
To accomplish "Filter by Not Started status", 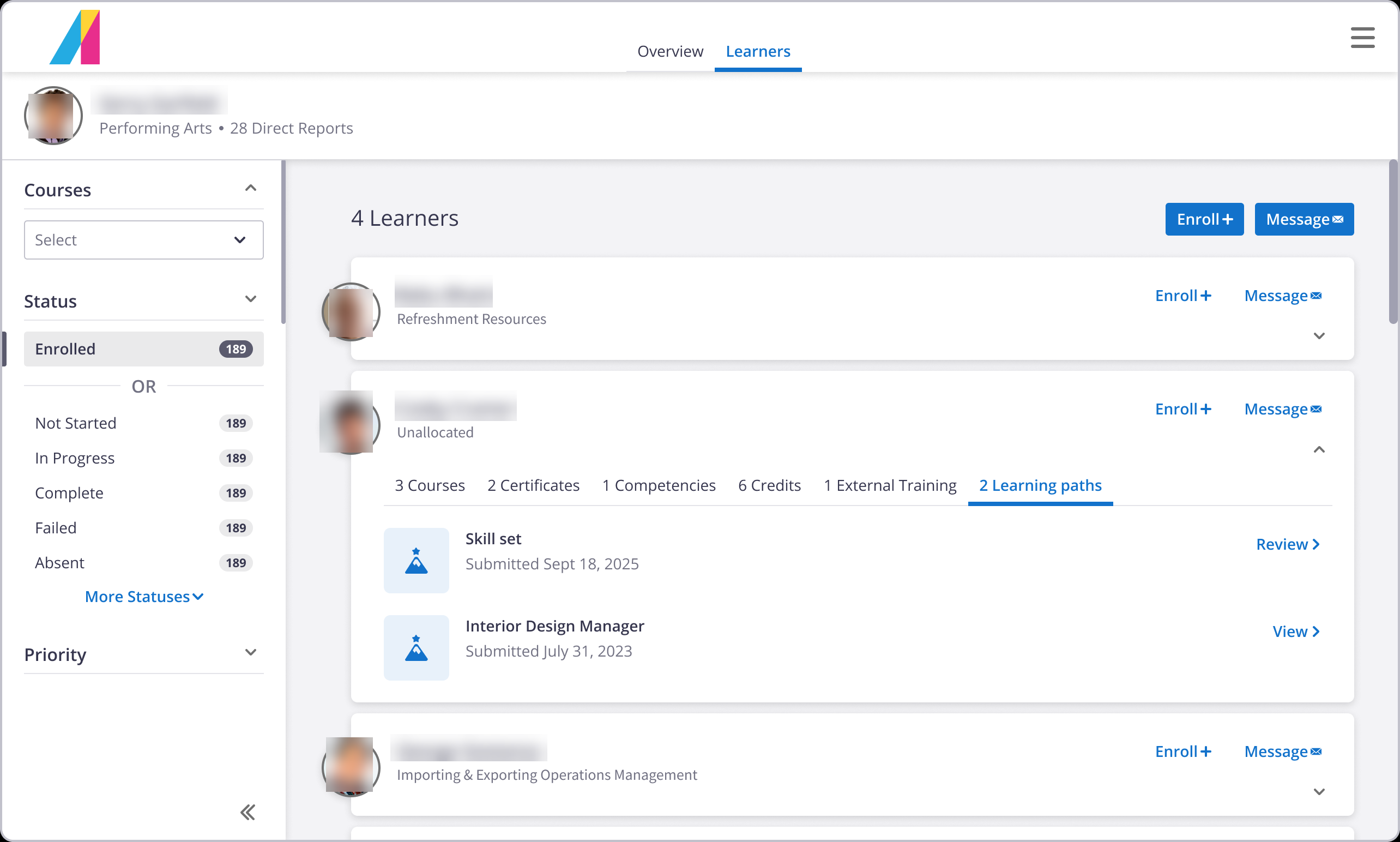I will click(x=143, y=423).
